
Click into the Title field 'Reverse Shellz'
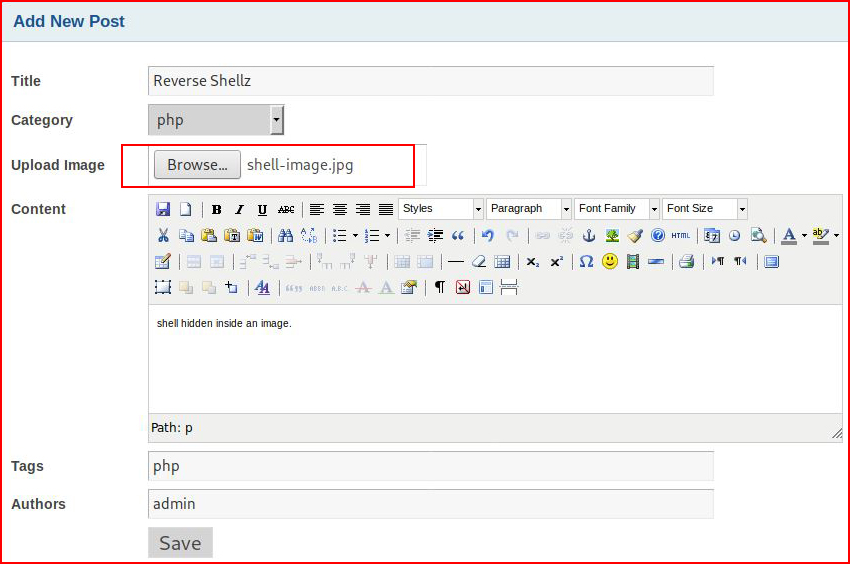coord(431,81)
